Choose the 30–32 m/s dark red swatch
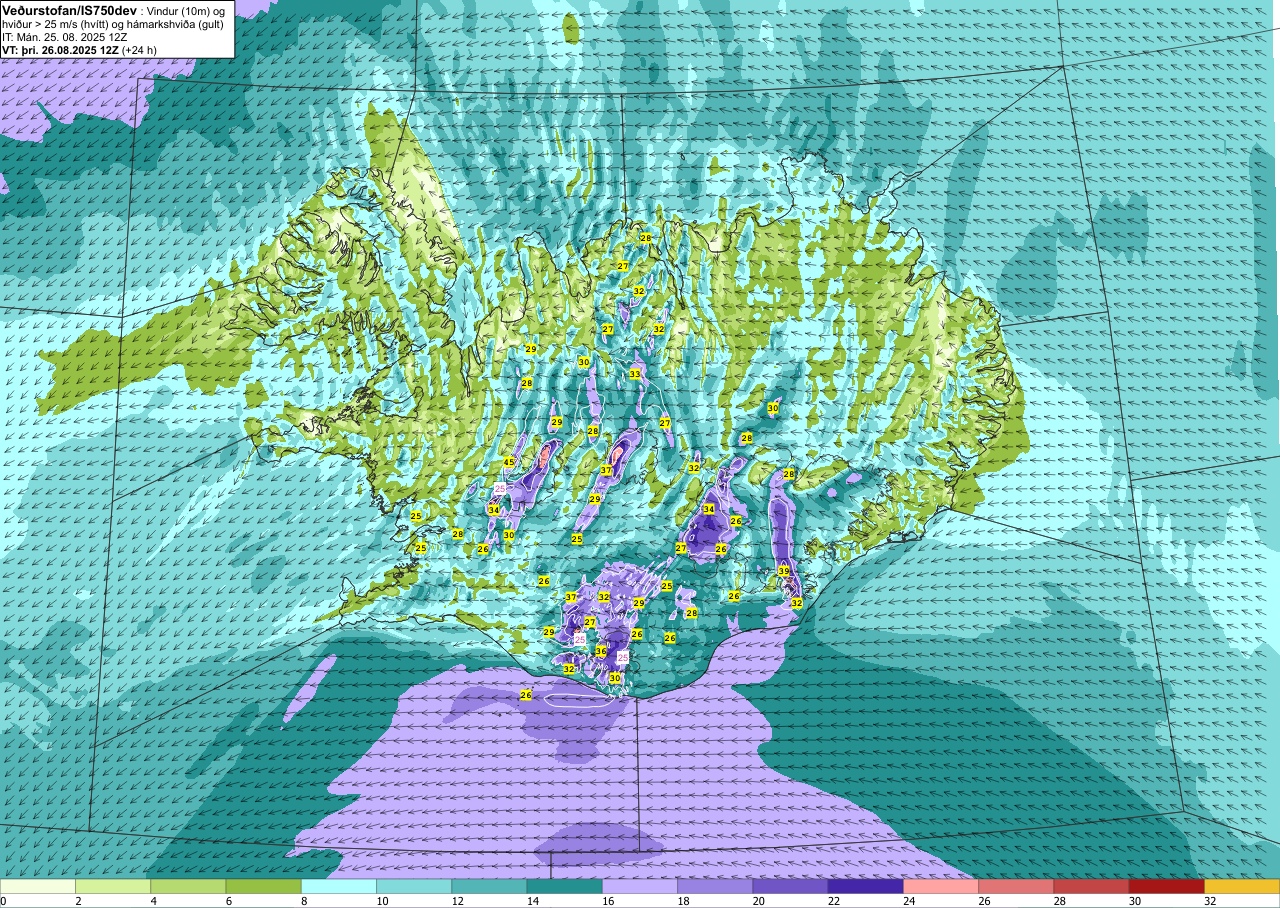The image size is (1280, 908). coord(1166,886)
